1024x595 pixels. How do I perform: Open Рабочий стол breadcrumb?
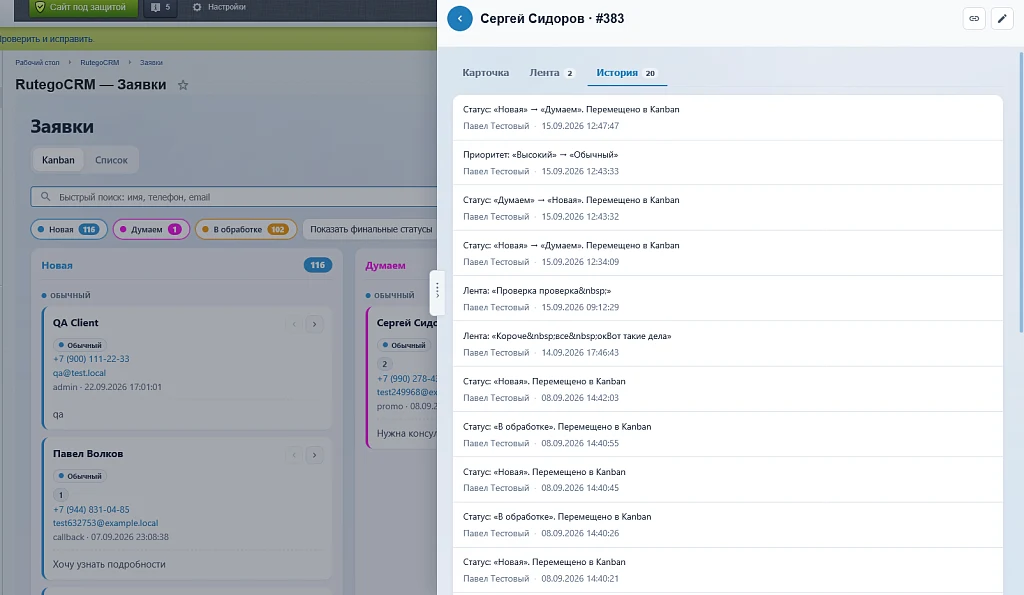tap(37, 63)
